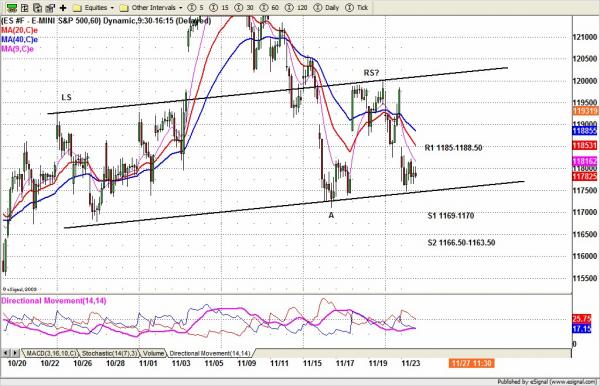Click the 115500 price axis label
Screen dimensions: 600x386
coord(585,278)
